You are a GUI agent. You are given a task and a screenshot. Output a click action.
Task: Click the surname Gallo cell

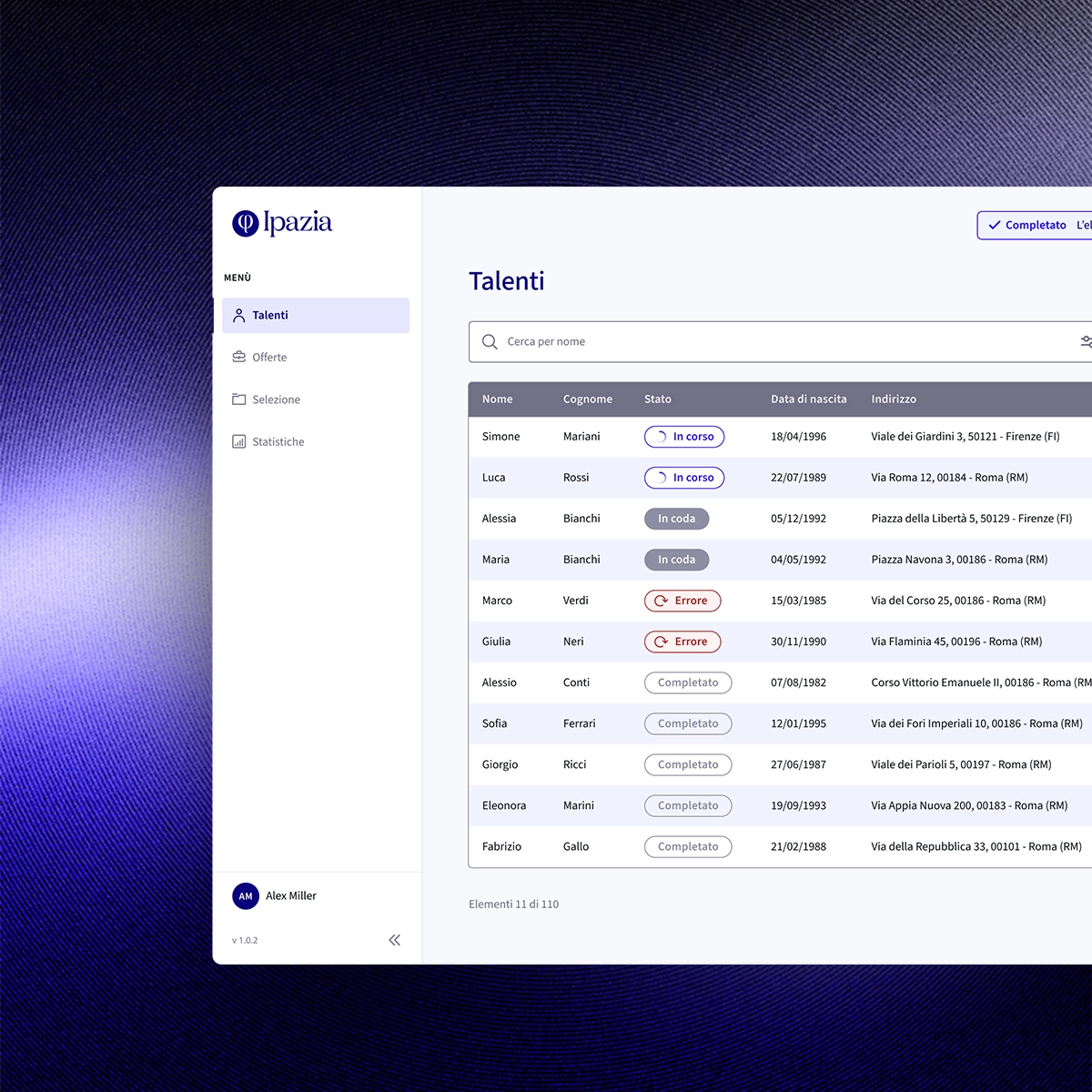pyautogui.click(x=576, y=846)
